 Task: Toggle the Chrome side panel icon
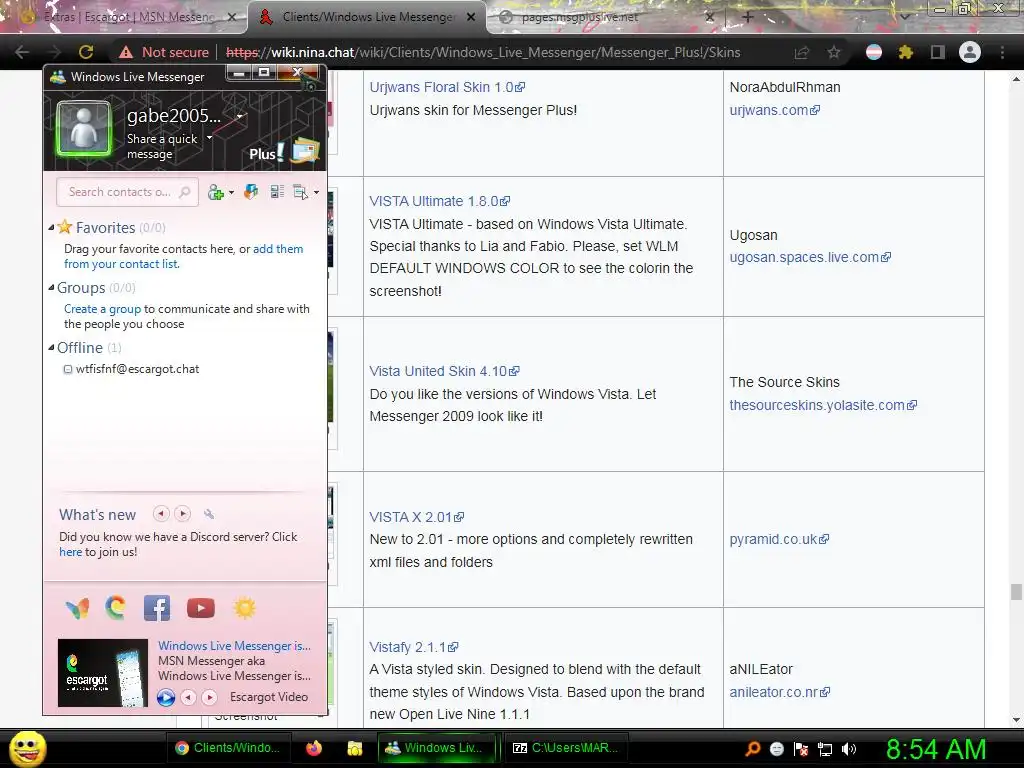pos(938,52)
